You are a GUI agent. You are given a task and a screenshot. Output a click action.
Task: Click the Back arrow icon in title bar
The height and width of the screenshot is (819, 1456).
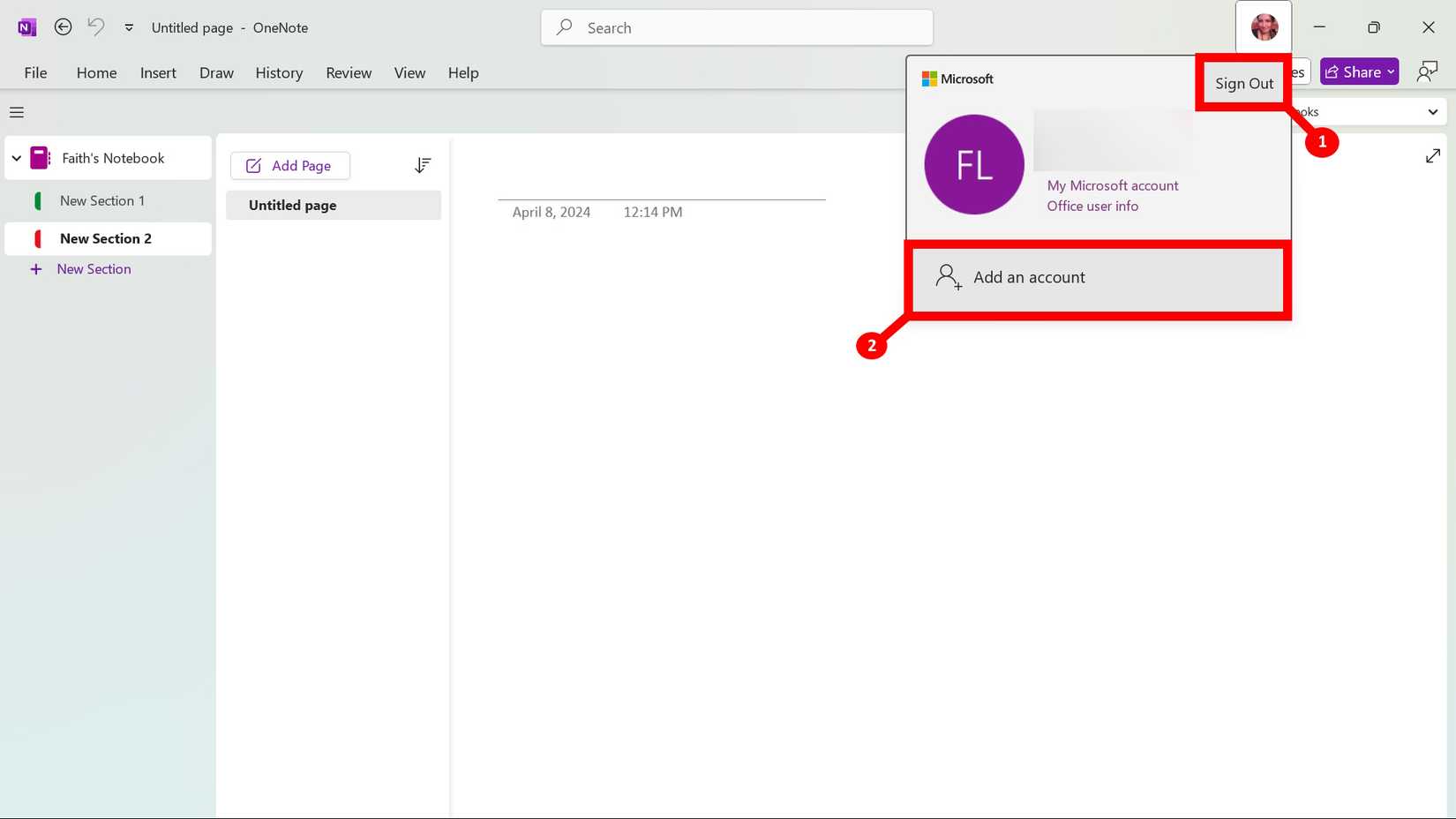pos(63,27)
